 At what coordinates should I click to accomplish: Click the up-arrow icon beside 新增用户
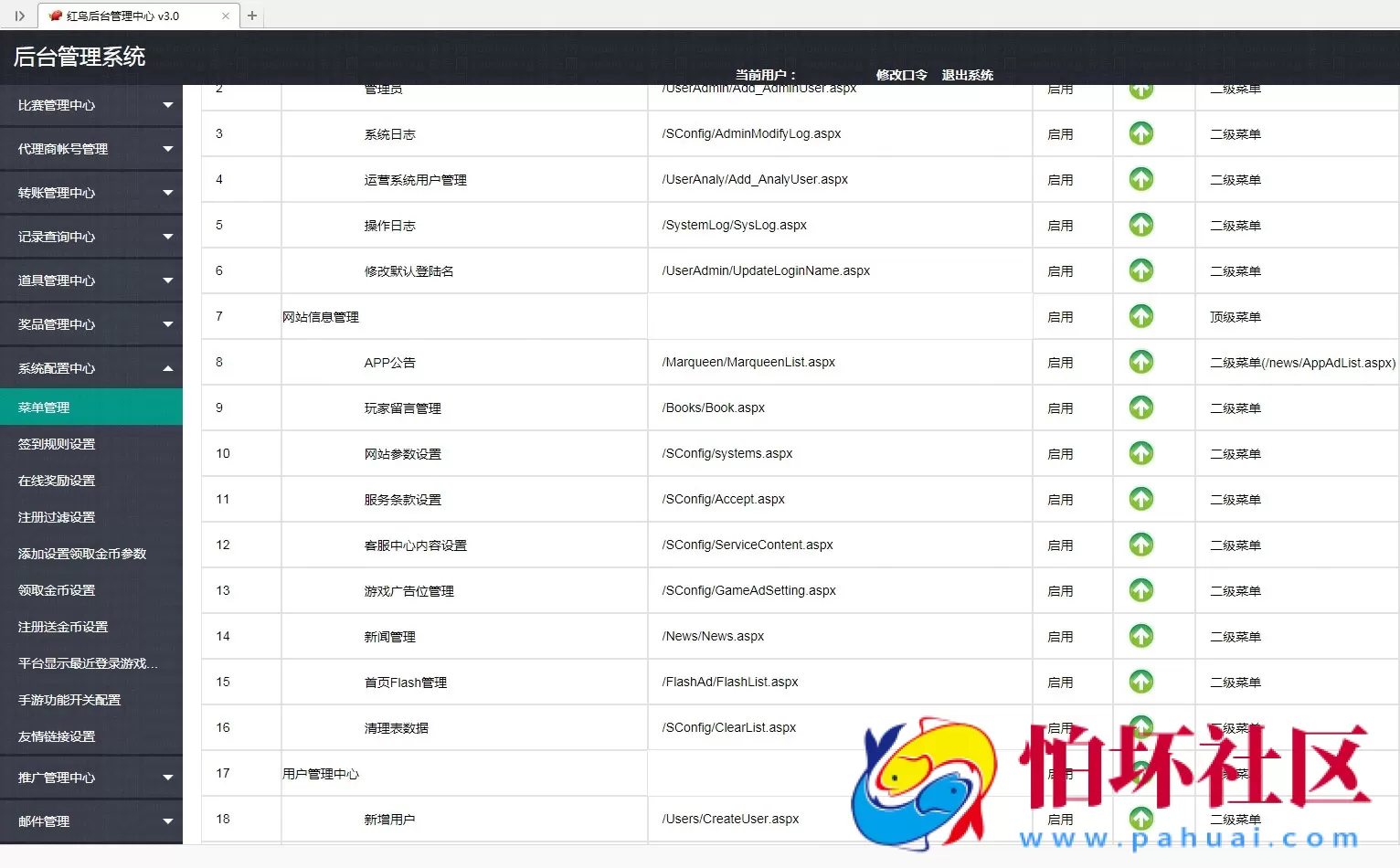click(x=1140, y=819)
